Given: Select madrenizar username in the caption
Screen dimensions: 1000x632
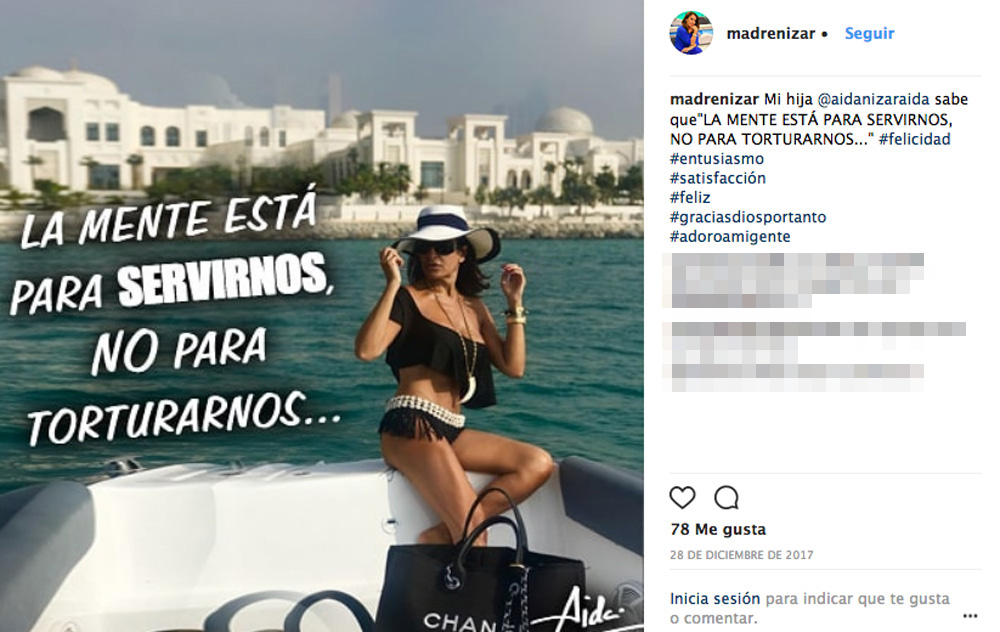Looking at the screenshot, I should [714, 99].
